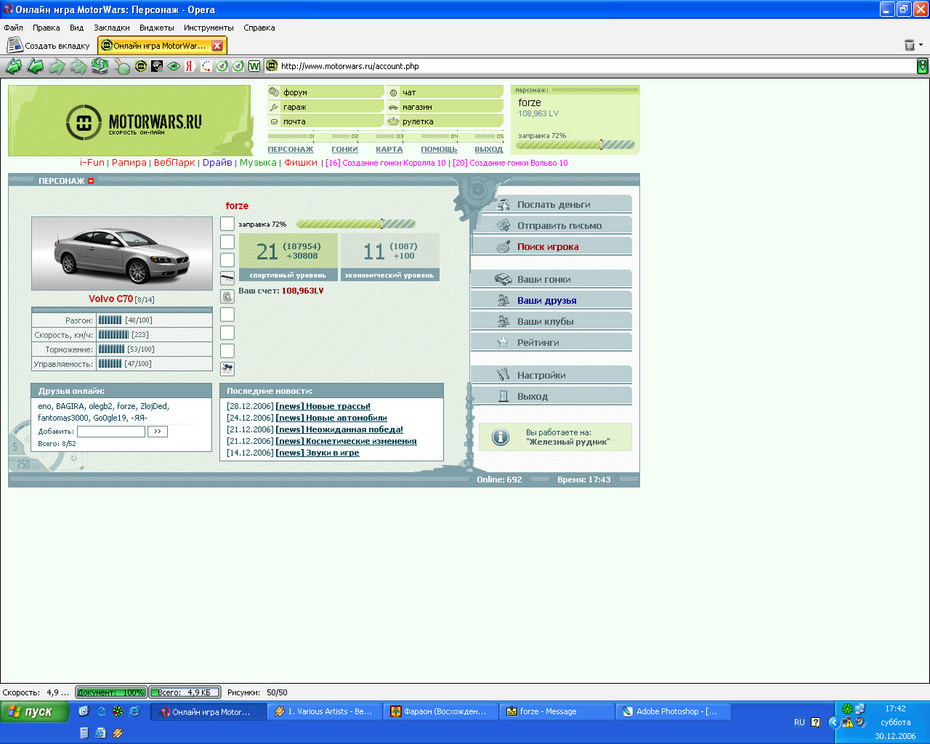Click the security icon at address bar end
This screenshot has height=744, width=930.
click(922, 67)
